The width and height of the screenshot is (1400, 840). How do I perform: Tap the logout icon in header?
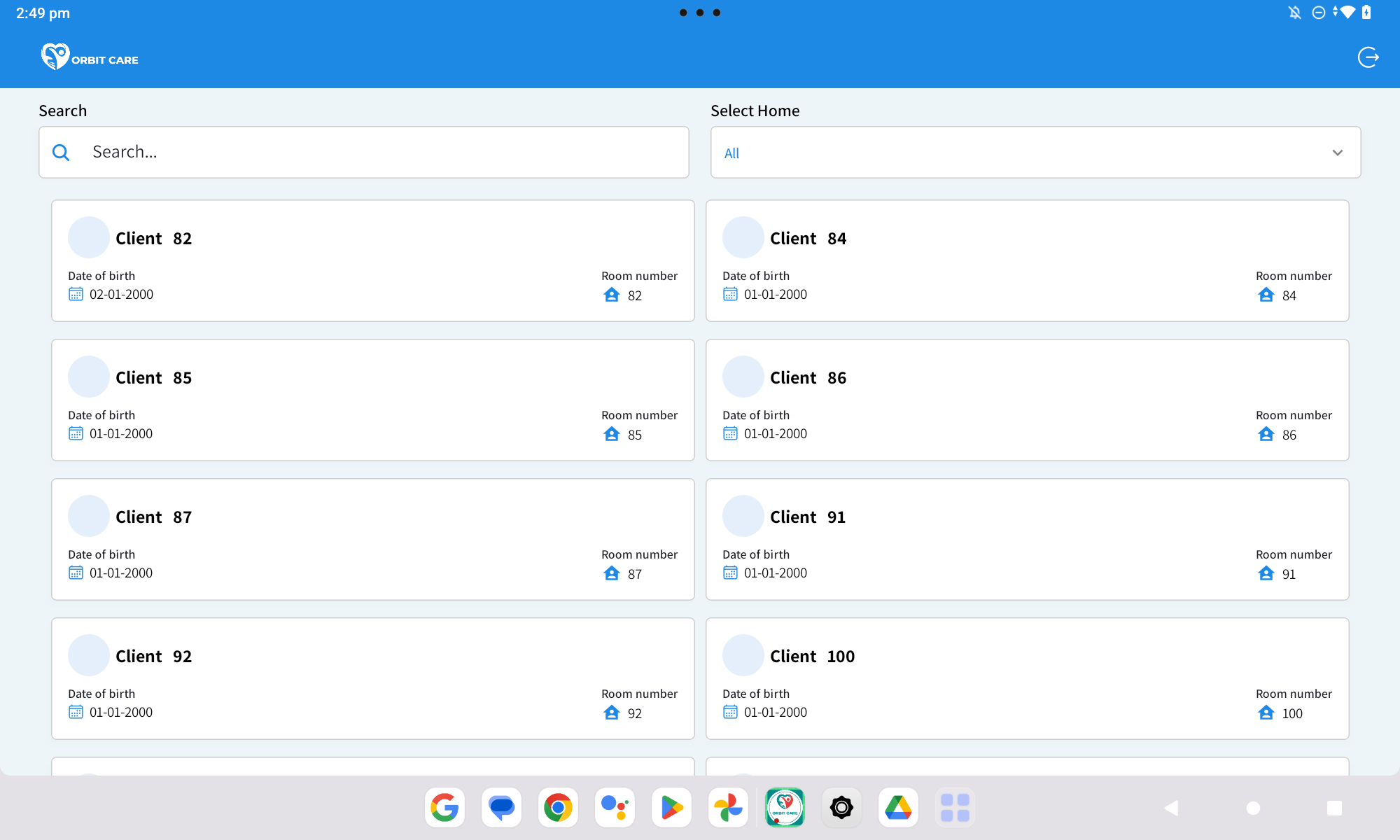point(1368,57)
